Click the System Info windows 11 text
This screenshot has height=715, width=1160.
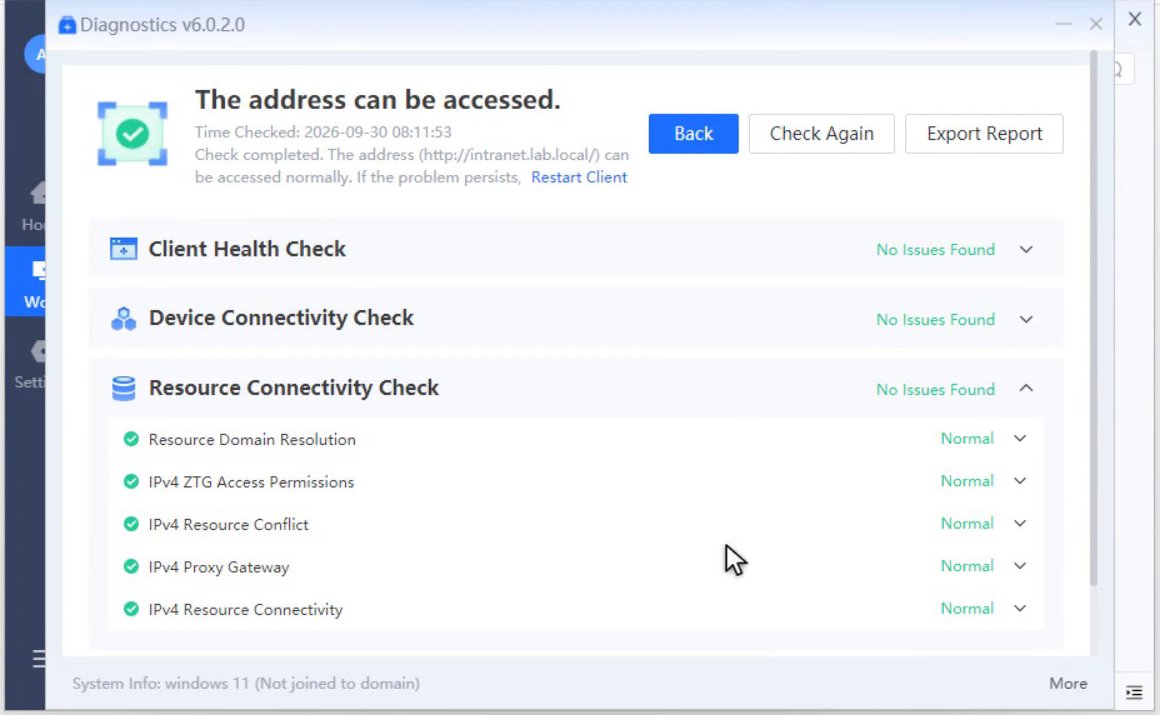[246, 683]
